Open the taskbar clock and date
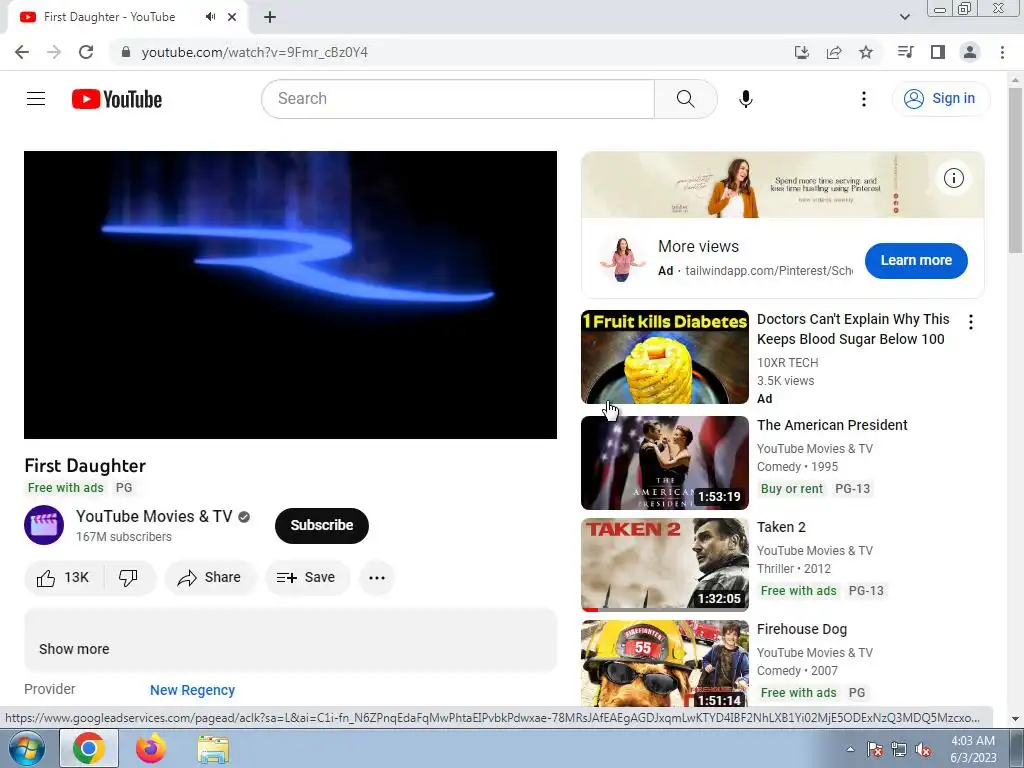 pyautogui.click(x=973, y=749)
